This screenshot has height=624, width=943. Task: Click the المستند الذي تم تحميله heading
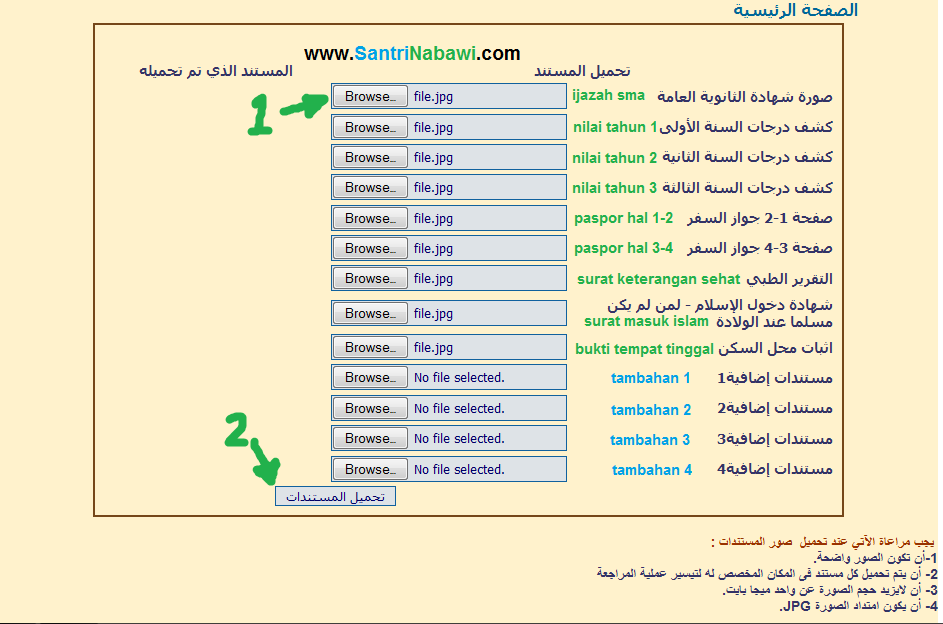click(x=216, y=71)
